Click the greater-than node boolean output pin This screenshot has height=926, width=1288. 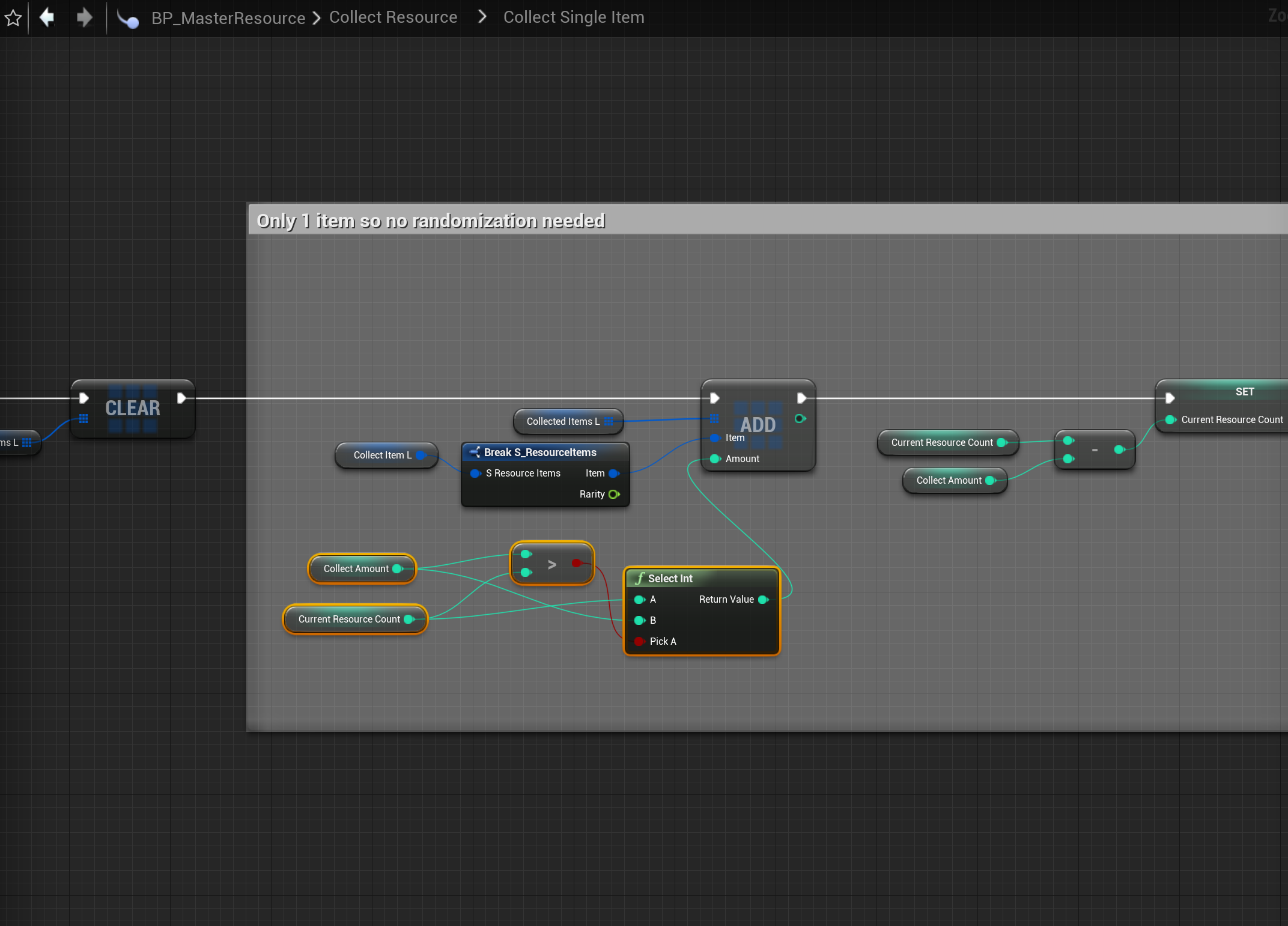point(577,563)
